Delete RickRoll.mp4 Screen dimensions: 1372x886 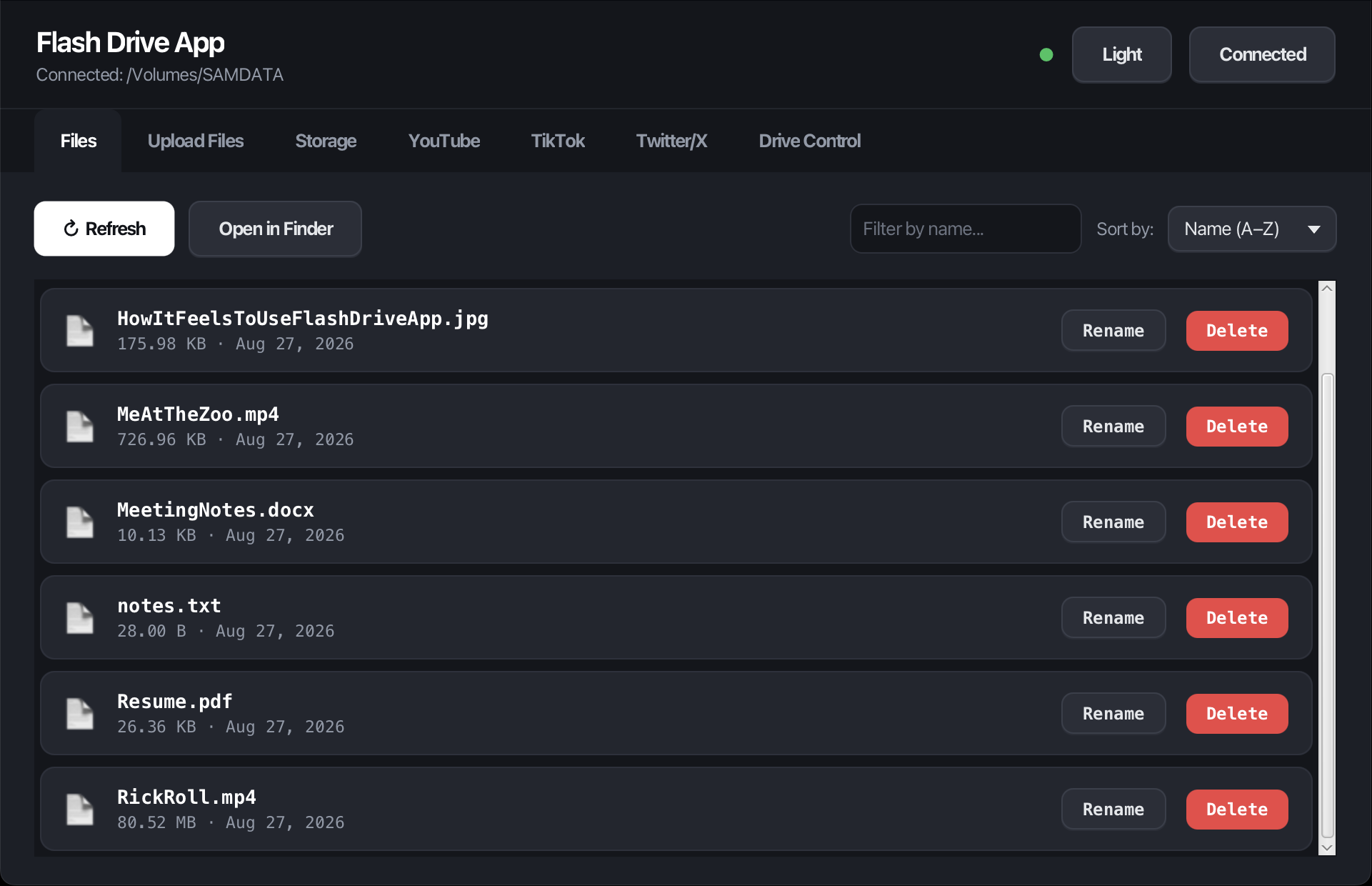(x=1237, y=810)
